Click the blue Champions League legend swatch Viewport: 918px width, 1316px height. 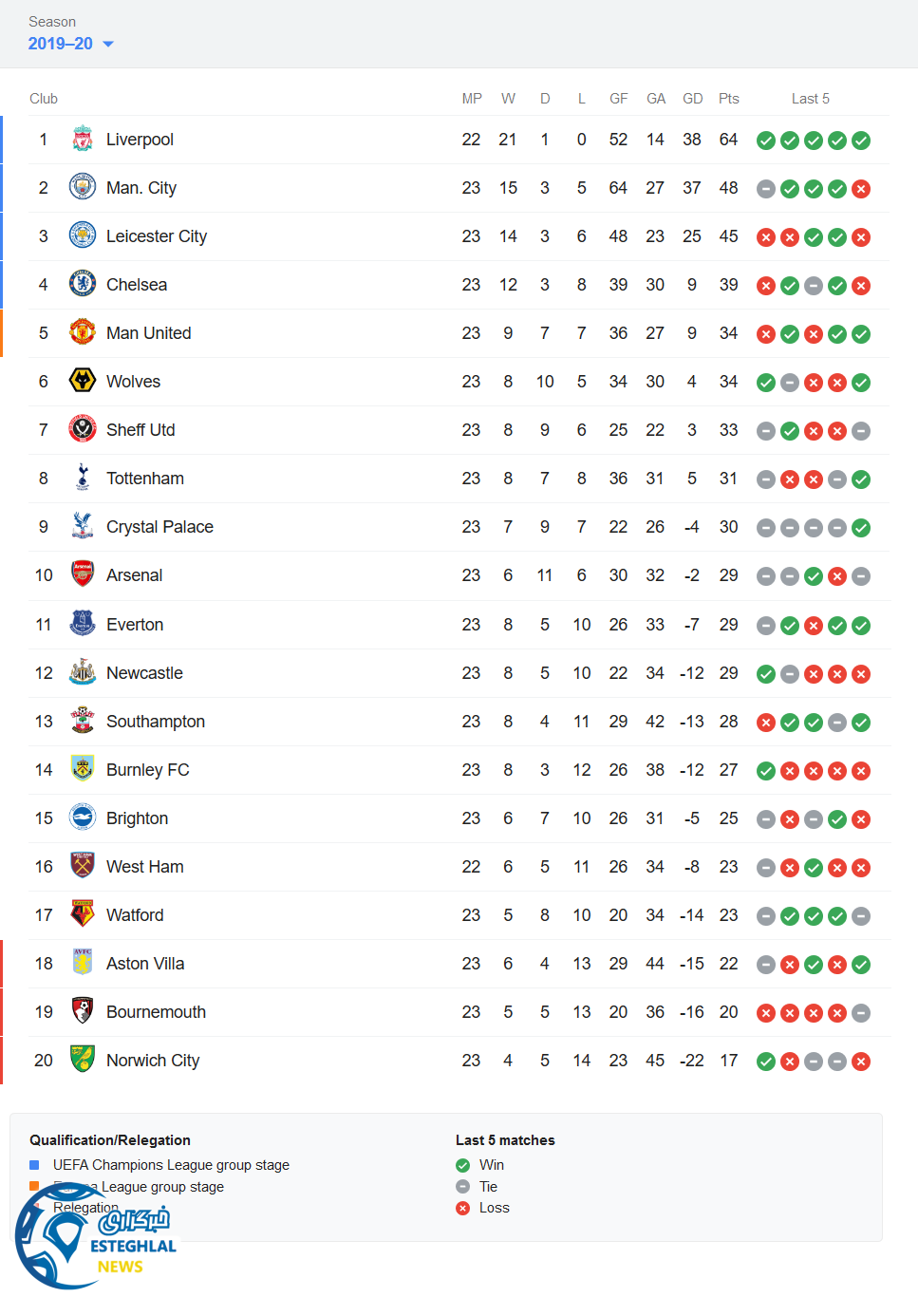(34, 1165)
